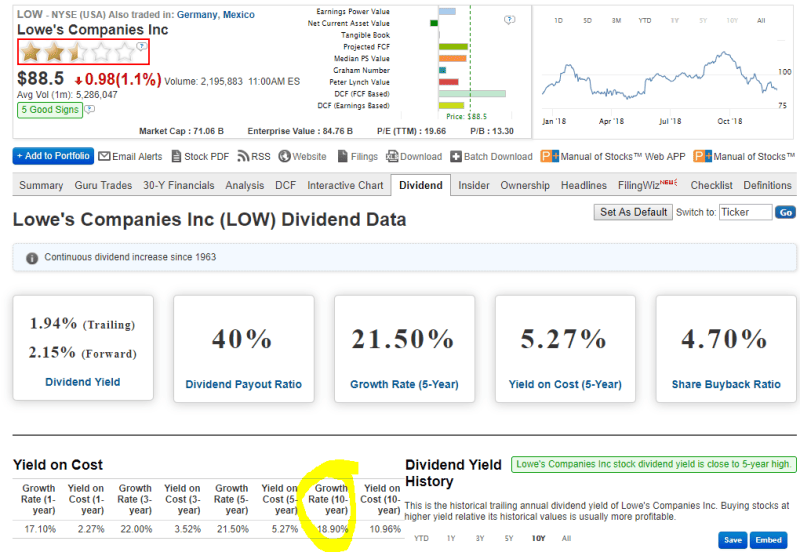The image size is (800, 552).
Task: Follow the Germany exchange link
Action: 197,15
